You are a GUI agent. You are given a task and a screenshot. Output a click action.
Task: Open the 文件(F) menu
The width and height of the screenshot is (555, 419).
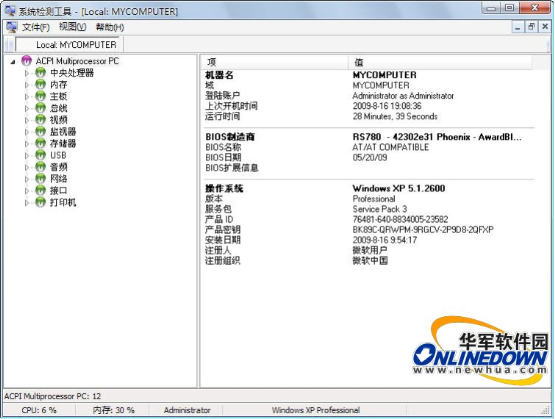coord(35,27)
